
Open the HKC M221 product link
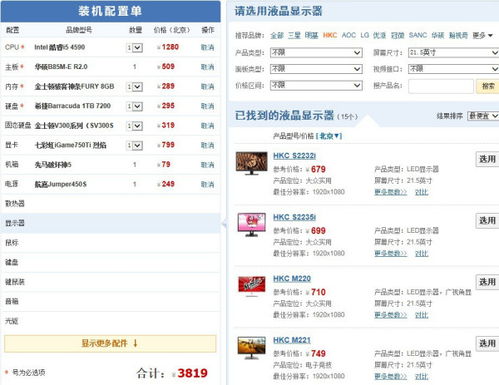tap(292, 340)
